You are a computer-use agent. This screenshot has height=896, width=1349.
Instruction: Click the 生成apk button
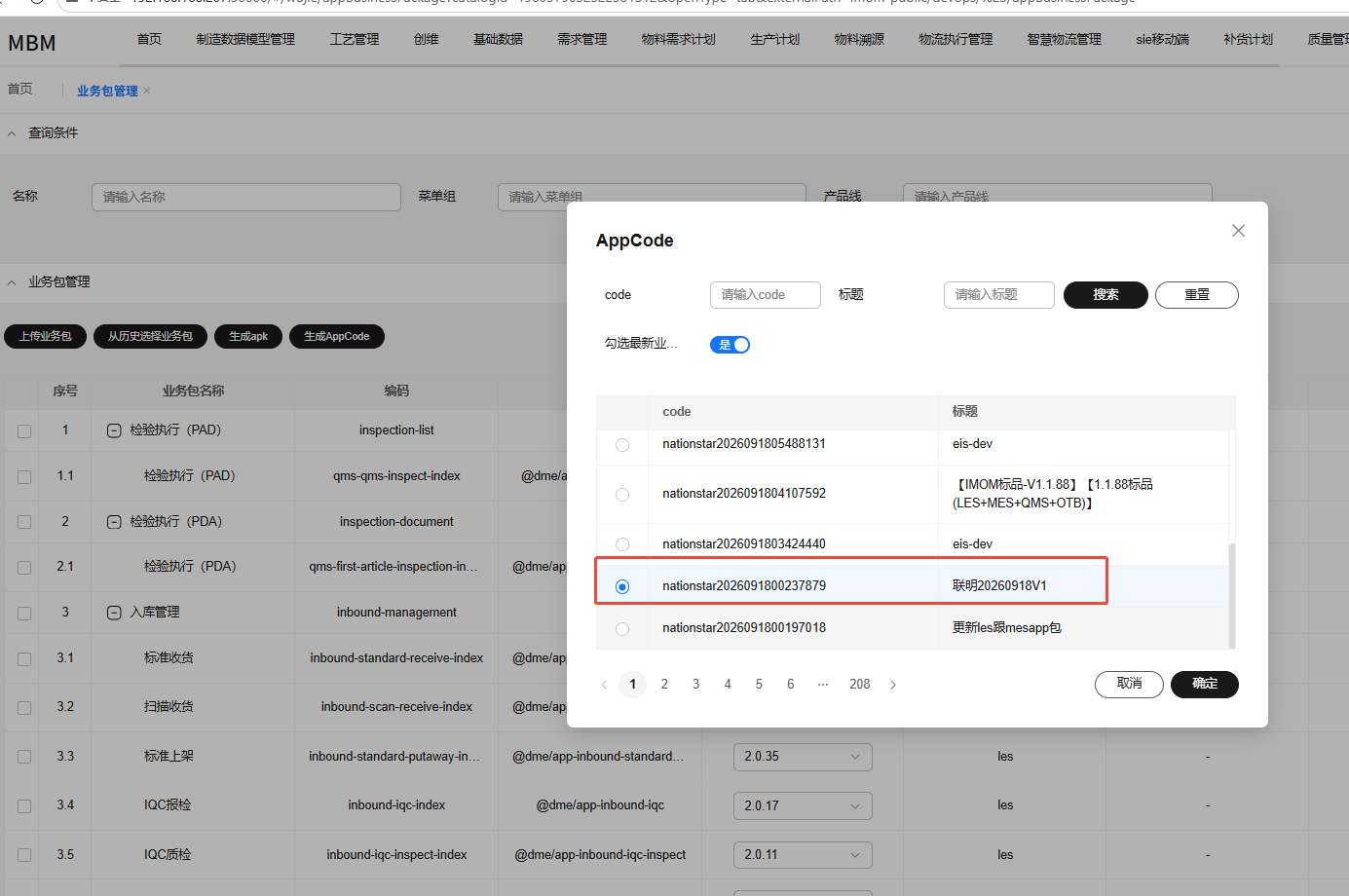point(248,336)
